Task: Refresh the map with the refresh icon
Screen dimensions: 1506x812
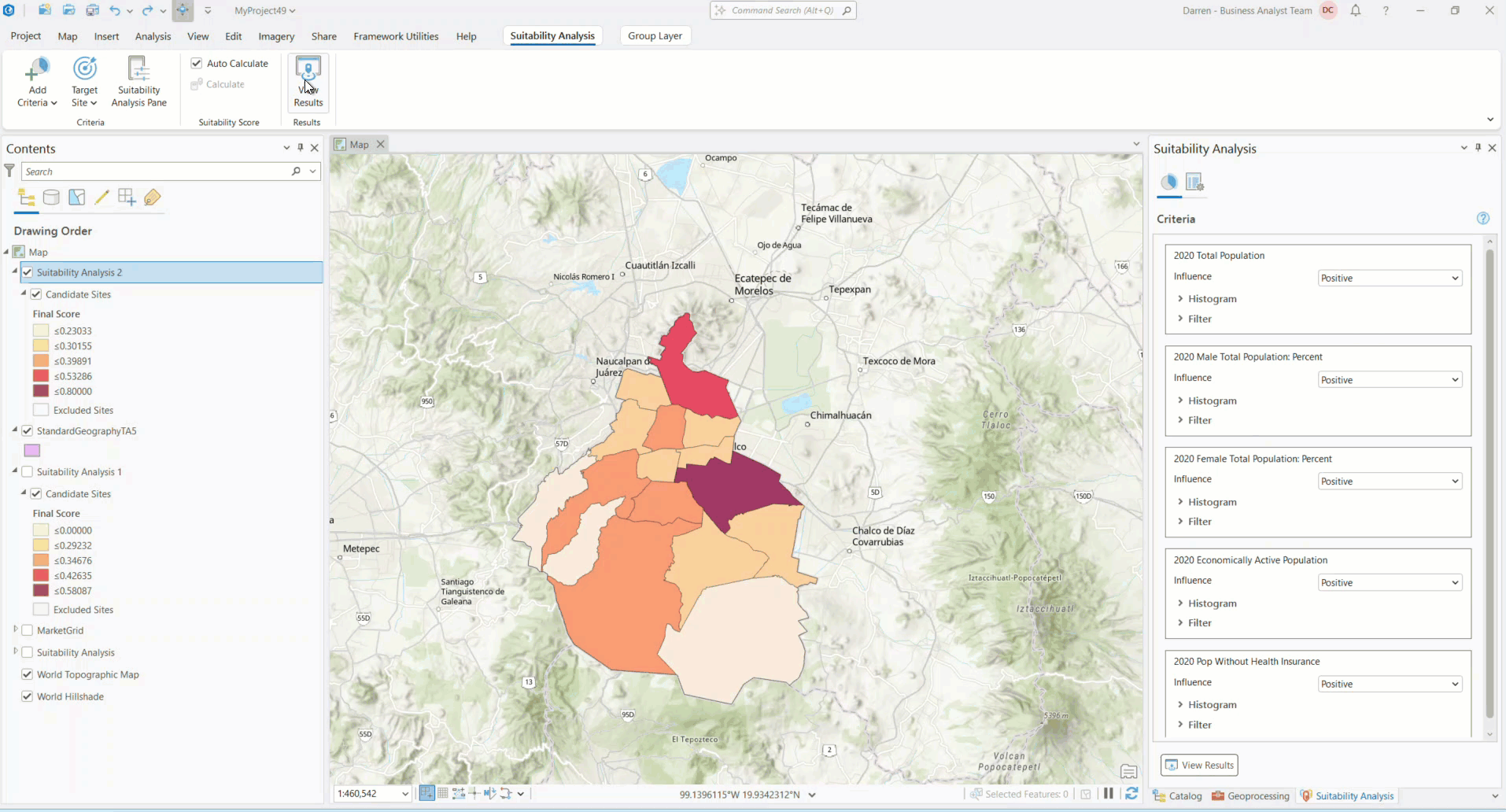Action: coord(1131,794)
